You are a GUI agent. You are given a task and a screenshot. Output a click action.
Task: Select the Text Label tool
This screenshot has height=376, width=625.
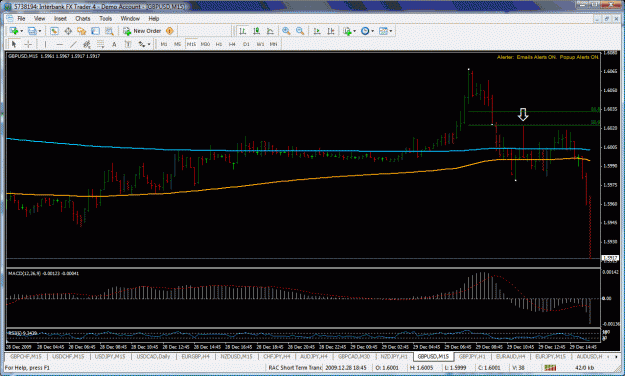128,44
